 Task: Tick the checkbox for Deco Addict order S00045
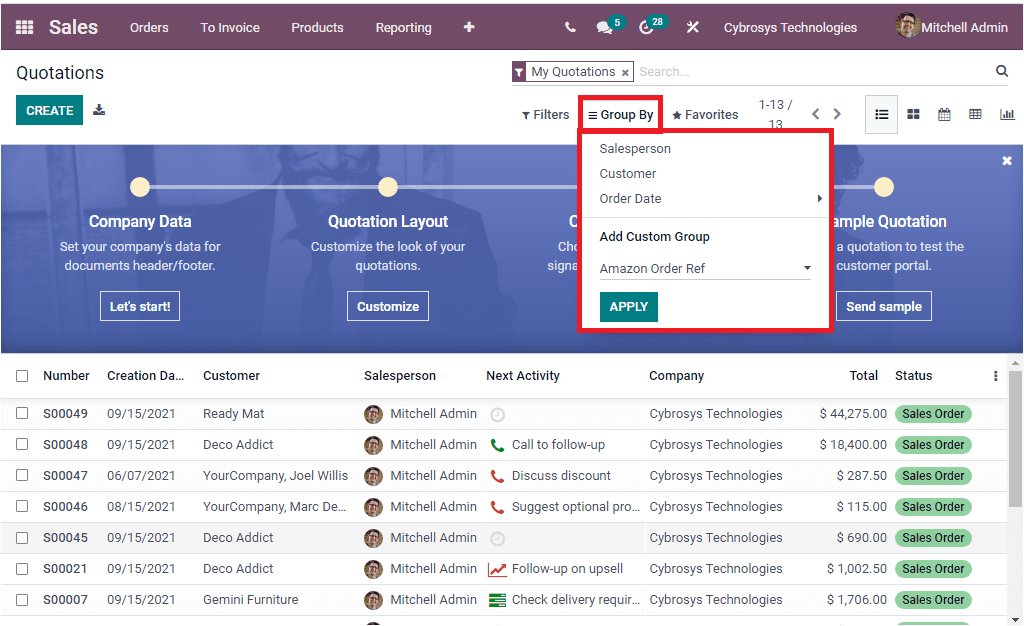coord(22,537)
